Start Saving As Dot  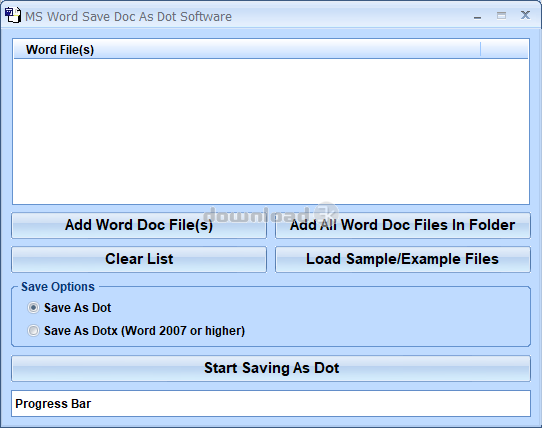[271, 368]
